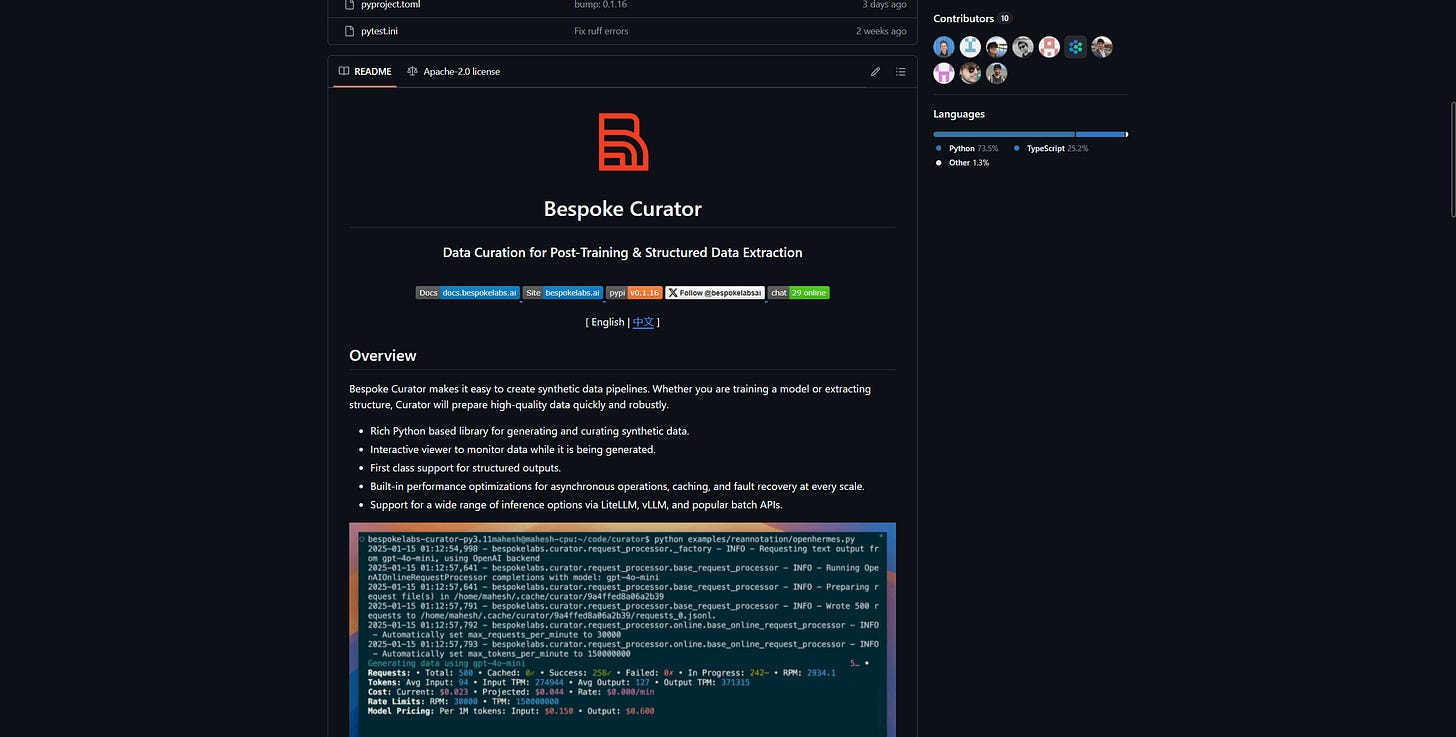Click the Overview heading
The width and height of the screenshot is (1456, 737).
pyautogui.click(x=383, y=355)
